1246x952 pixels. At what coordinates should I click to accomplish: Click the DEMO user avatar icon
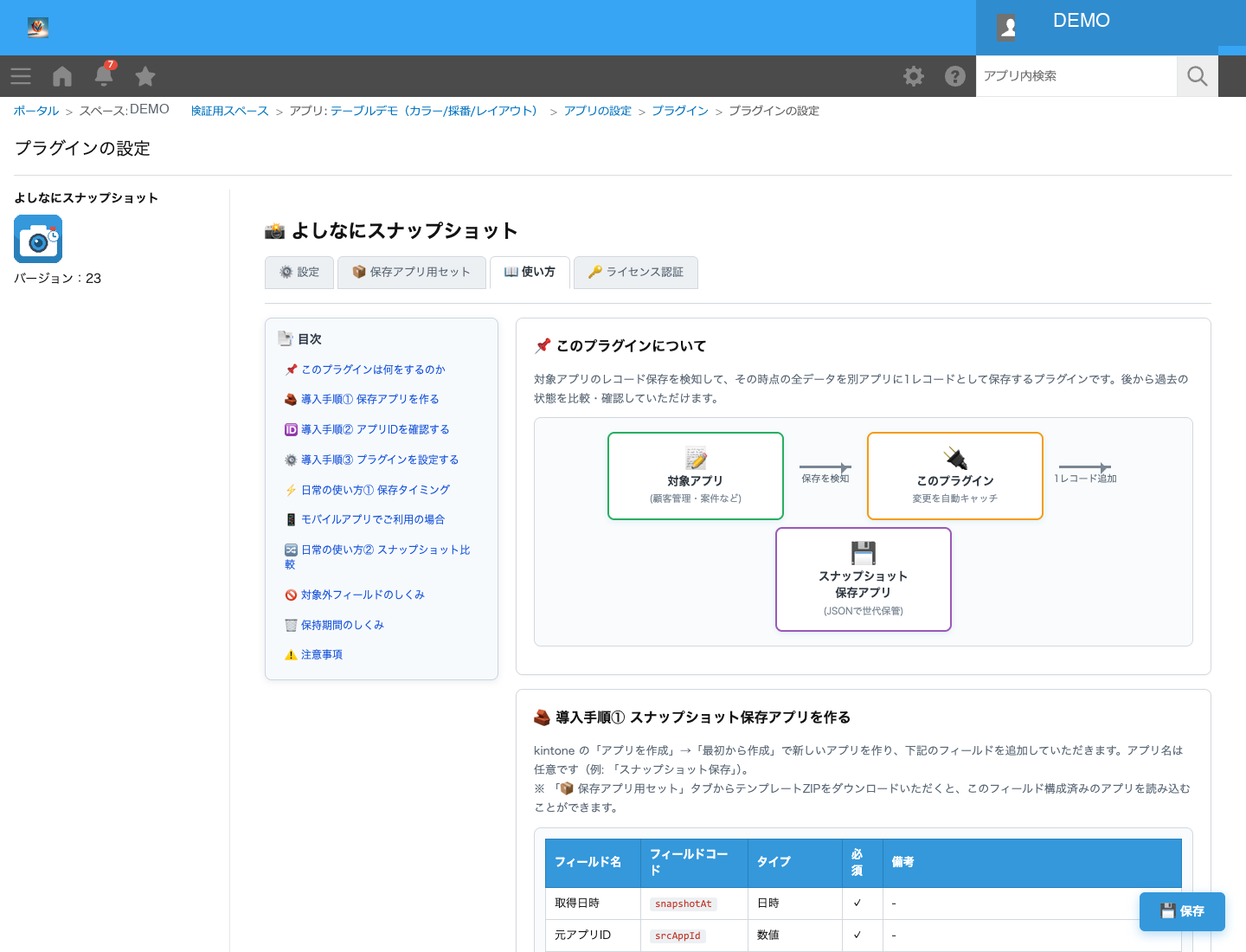pyautogui.click(x=1007, y=27)
